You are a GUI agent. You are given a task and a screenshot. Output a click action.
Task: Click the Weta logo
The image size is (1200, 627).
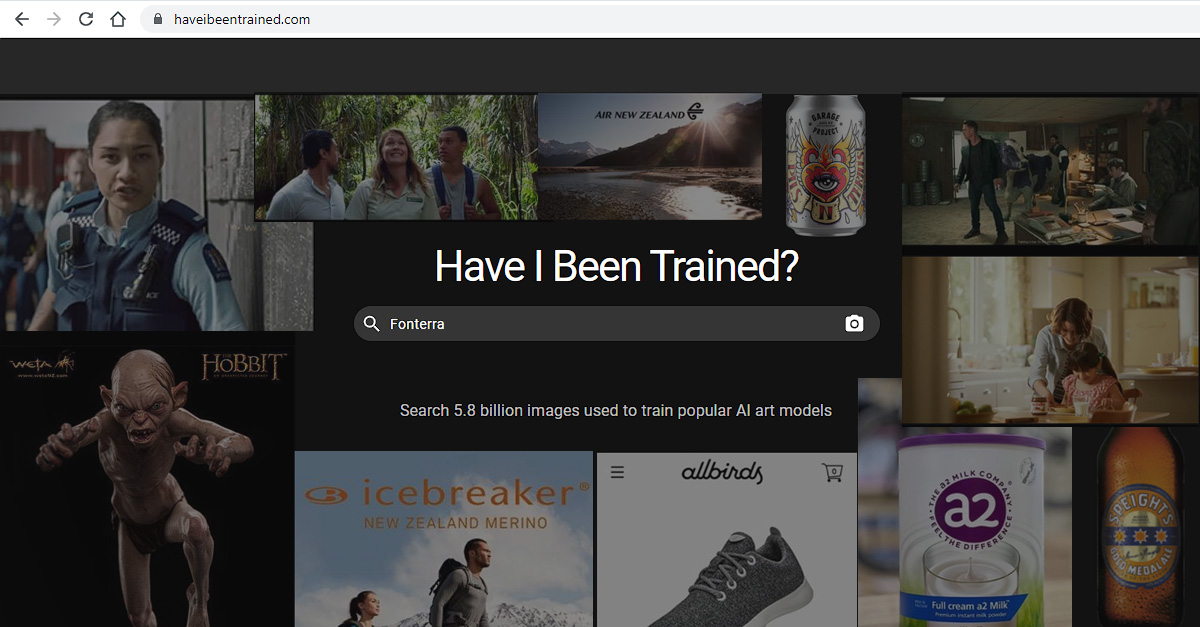point(42,365)
